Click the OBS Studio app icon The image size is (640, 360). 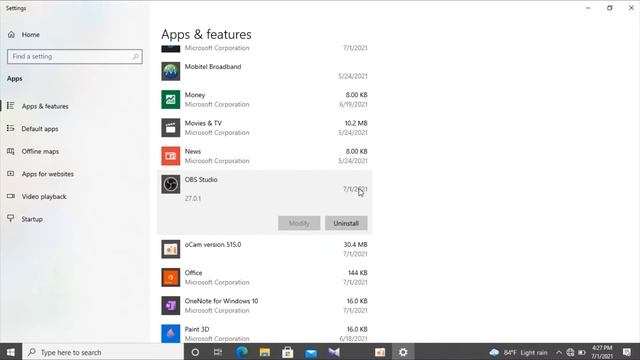coord(171,184)
